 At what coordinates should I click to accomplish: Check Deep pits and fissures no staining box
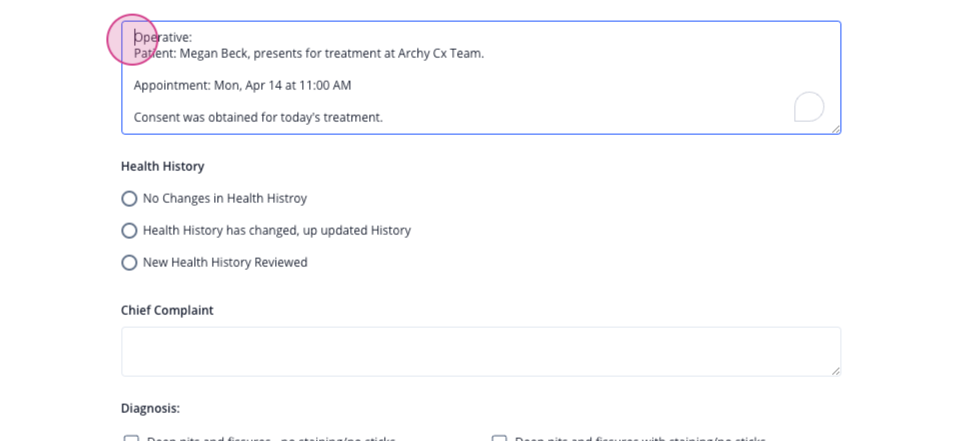point(131,439)
